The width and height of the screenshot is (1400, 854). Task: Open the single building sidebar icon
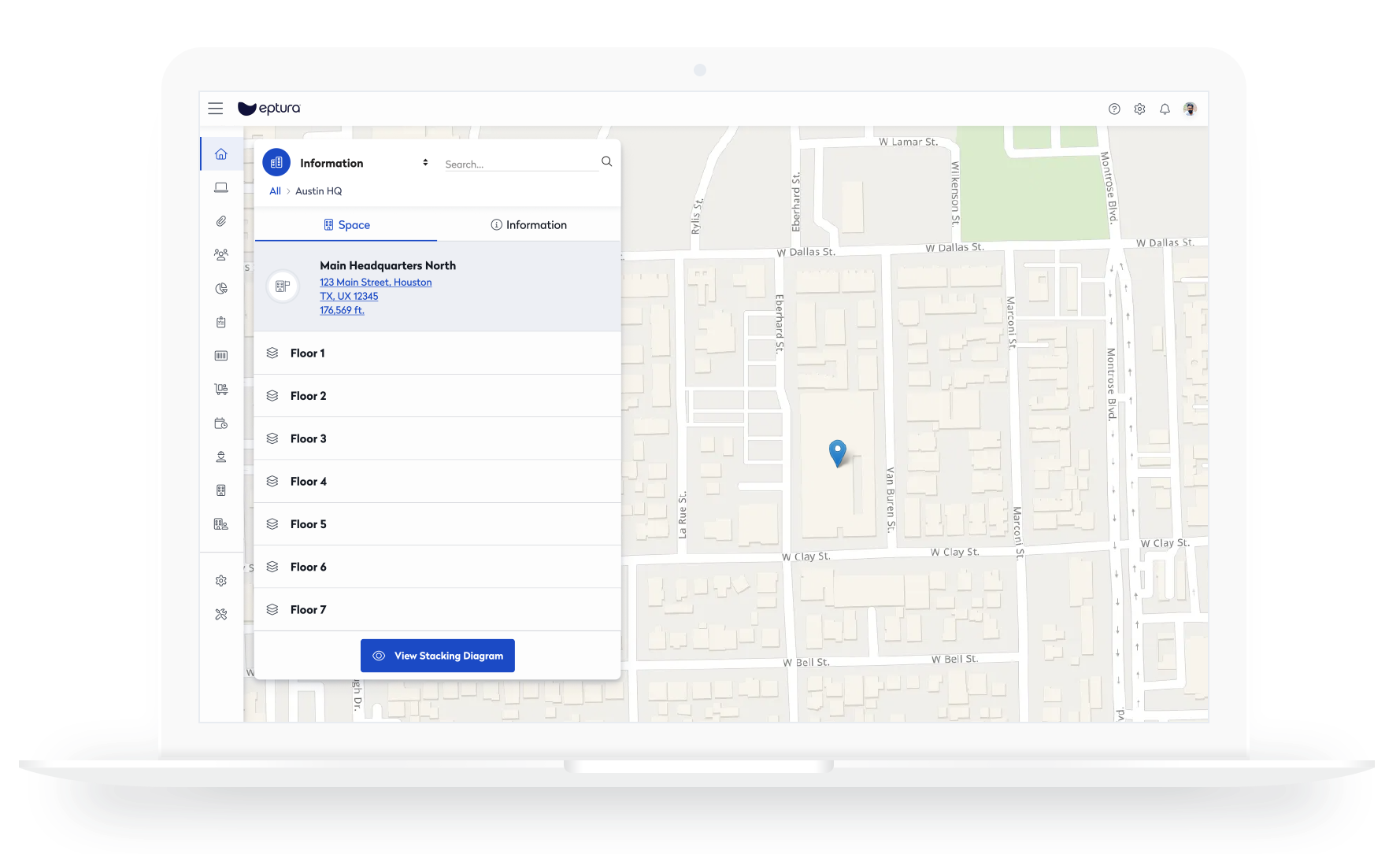pos(221,490)
